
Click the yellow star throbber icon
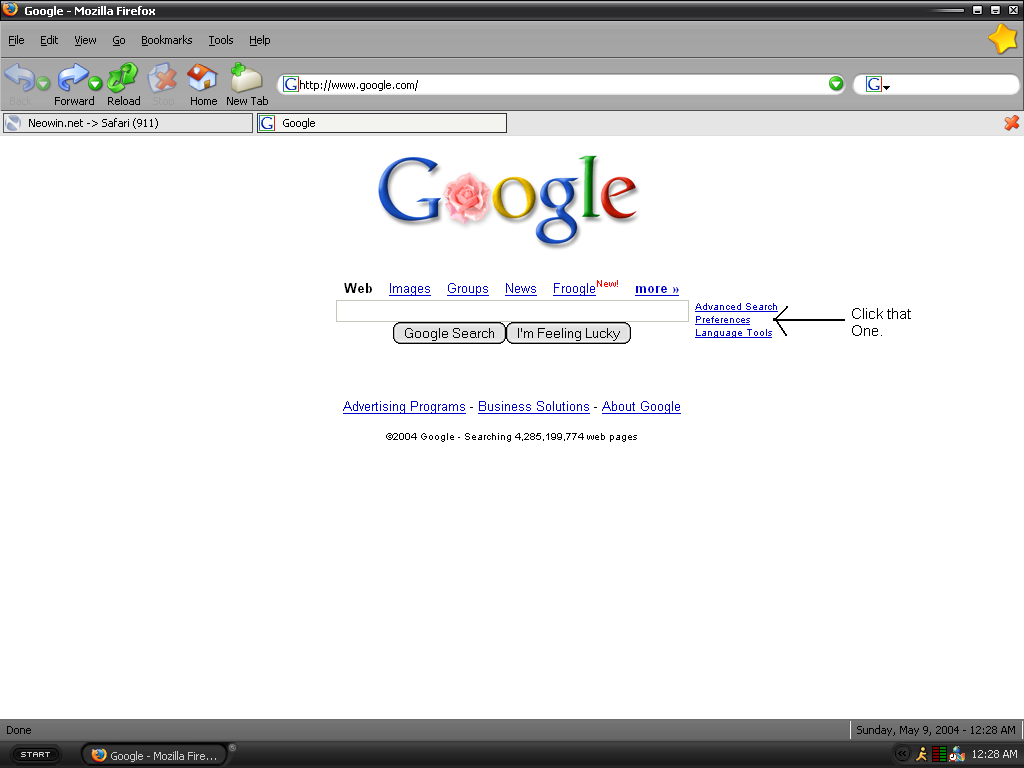pyautogui.click(x=1003, y=39)
